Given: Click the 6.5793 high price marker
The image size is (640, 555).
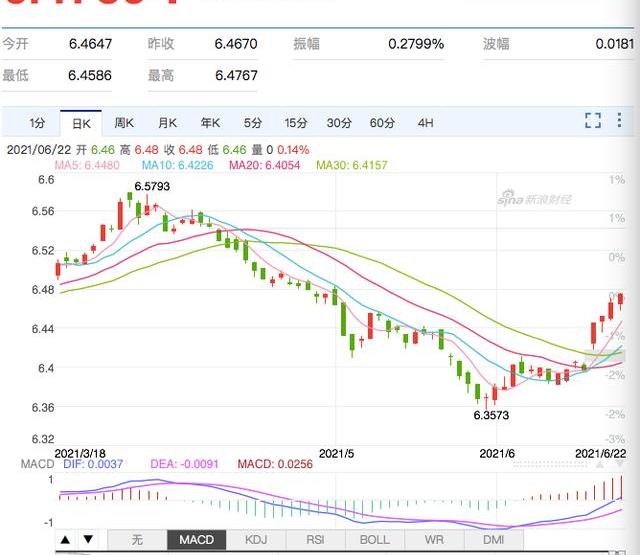Looking at the screenshot, I should point(150,186).
